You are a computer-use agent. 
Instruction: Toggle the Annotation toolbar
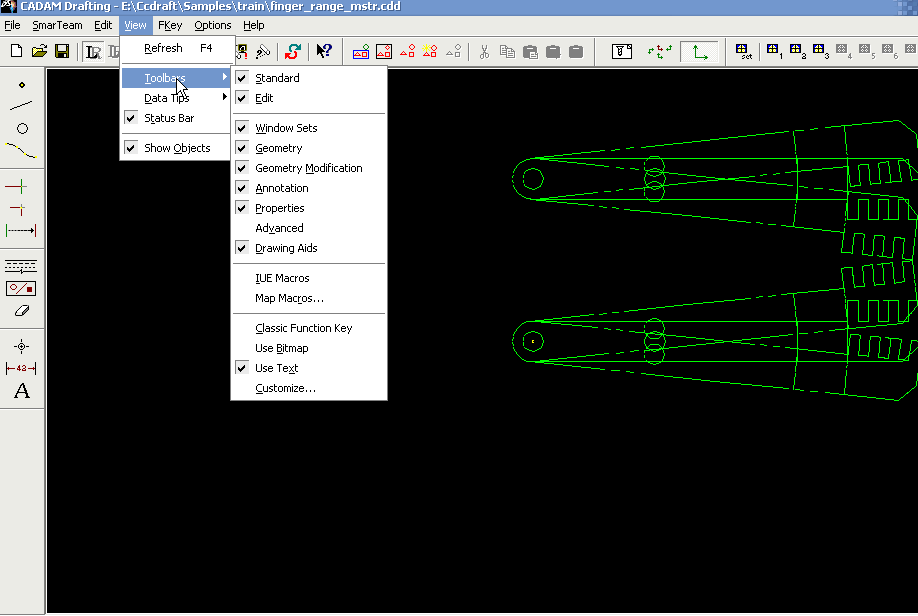309,188
